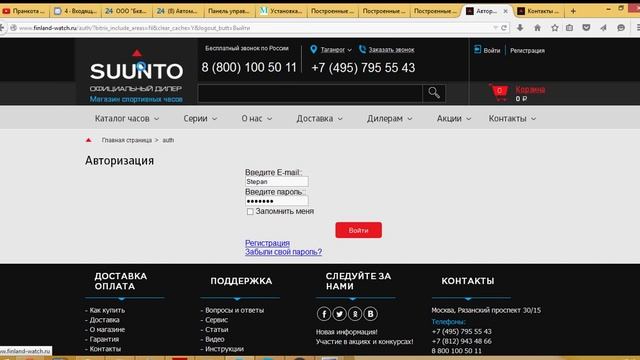Open Вопросы и ответы footer link
Viewport: 640px width, 360px height.
[x=234, y=310]
